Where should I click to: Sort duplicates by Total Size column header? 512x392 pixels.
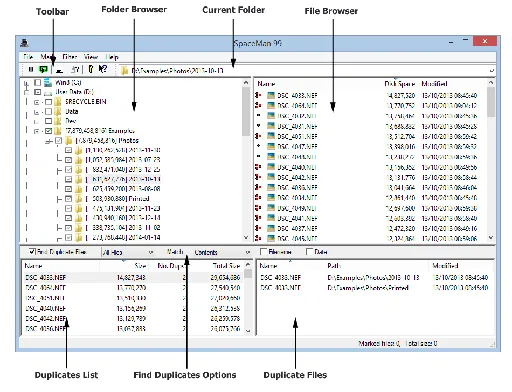(226, 266)
